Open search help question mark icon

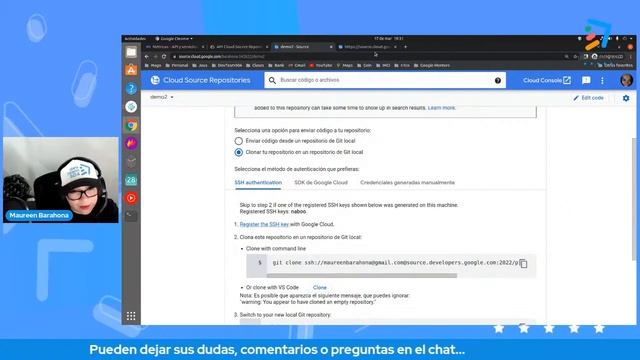(498, 80)
